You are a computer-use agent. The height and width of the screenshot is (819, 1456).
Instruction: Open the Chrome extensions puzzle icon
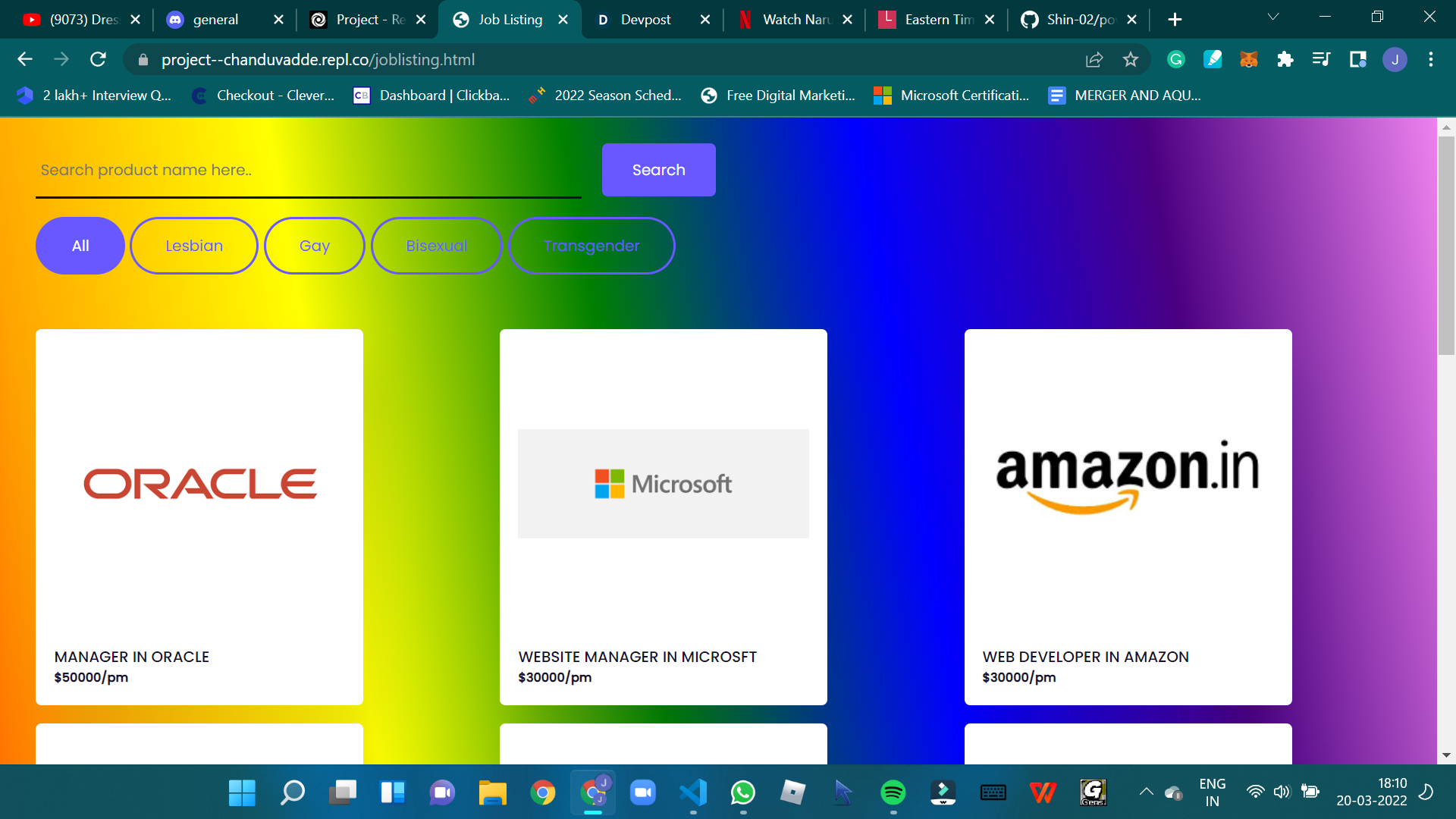pyautogui.click(x=1285, y=59)
